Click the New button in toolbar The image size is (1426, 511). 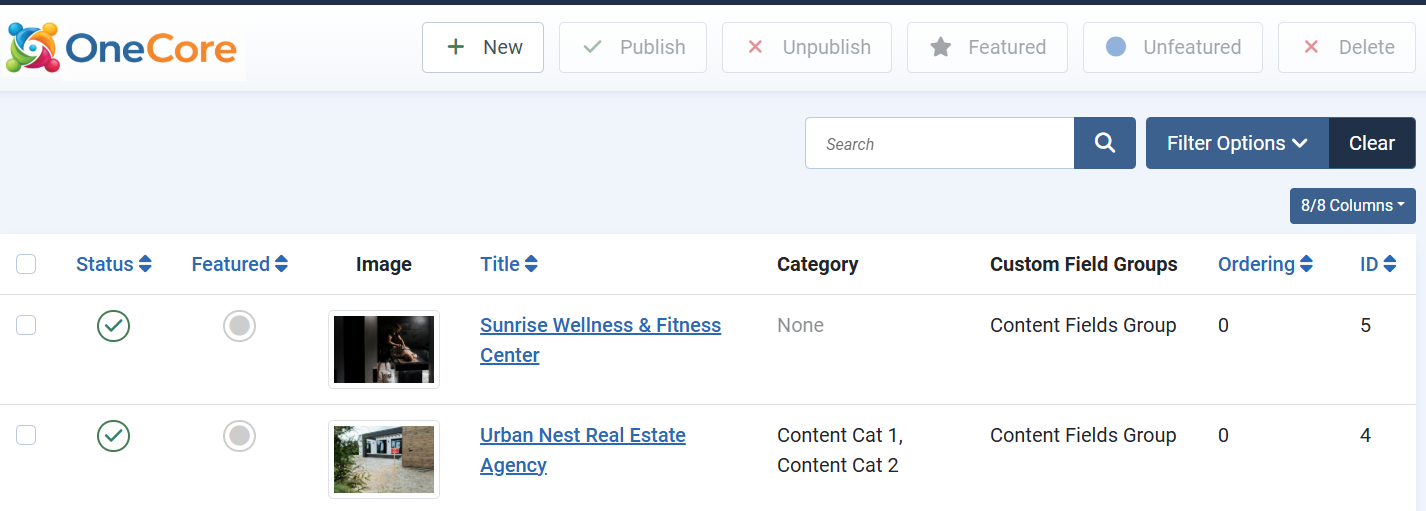[x=483, y=47]
